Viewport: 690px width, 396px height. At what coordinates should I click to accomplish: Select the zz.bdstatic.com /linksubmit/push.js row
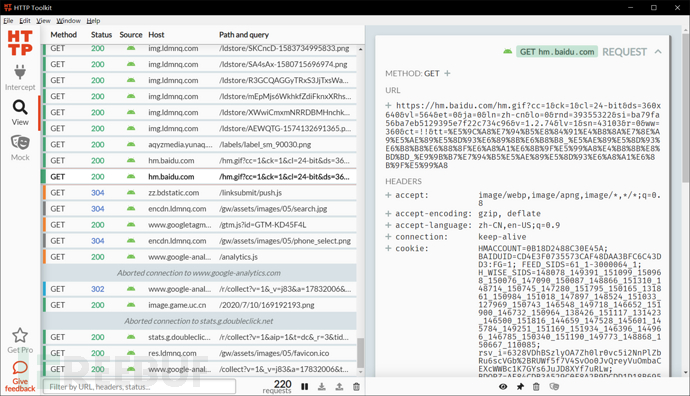coord(200,193)
